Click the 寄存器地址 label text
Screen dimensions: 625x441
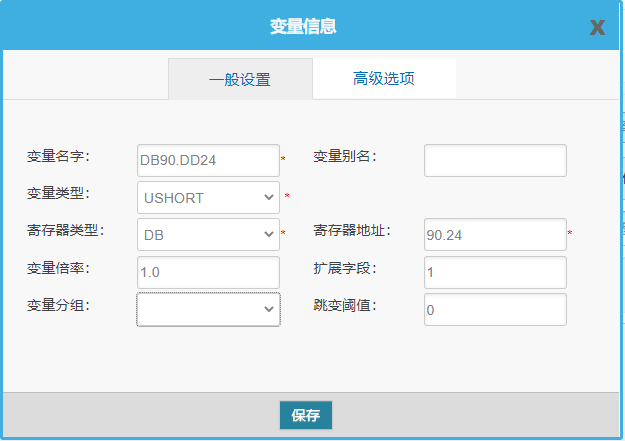pyautogui.click(x=352, y=231)
